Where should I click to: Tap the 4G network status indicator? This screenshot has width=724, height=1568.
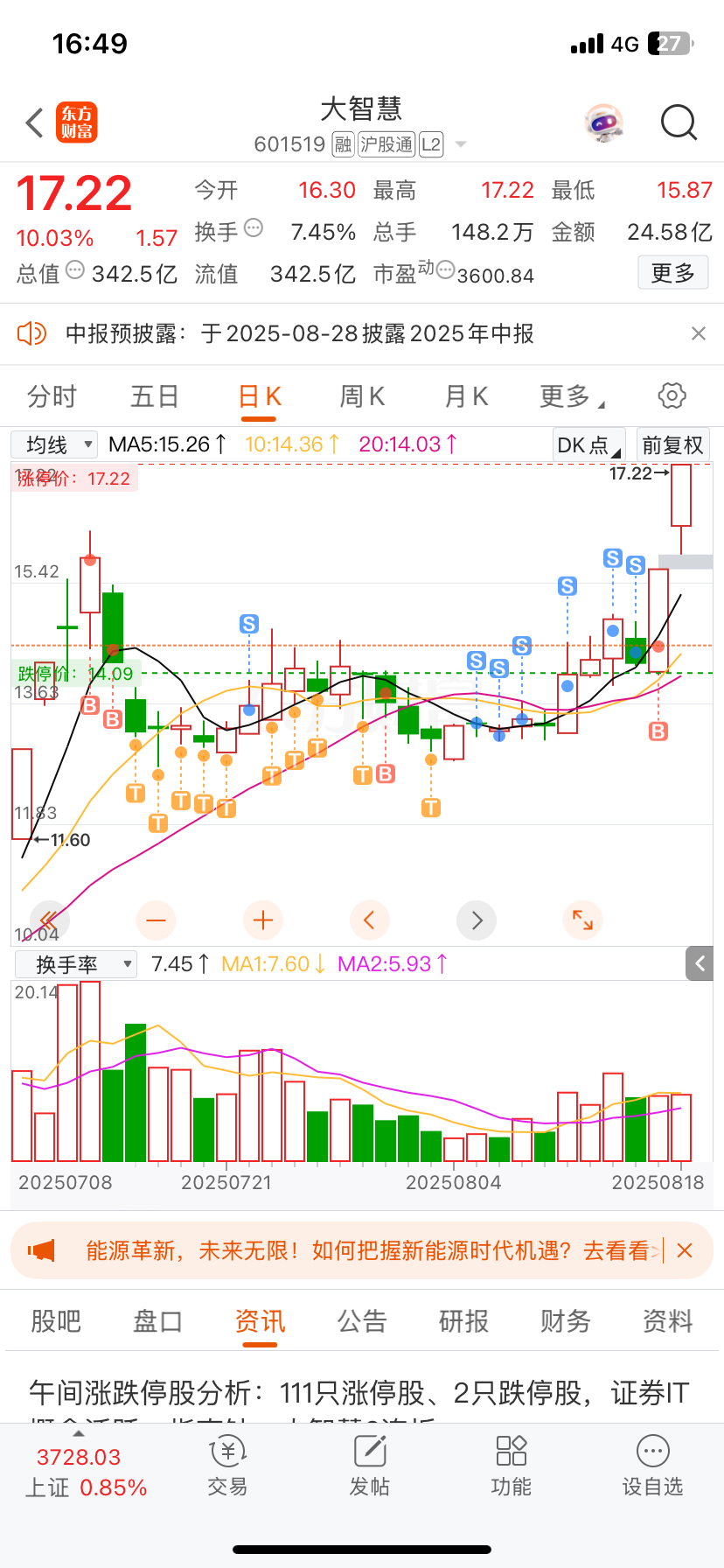click(625, 44)
